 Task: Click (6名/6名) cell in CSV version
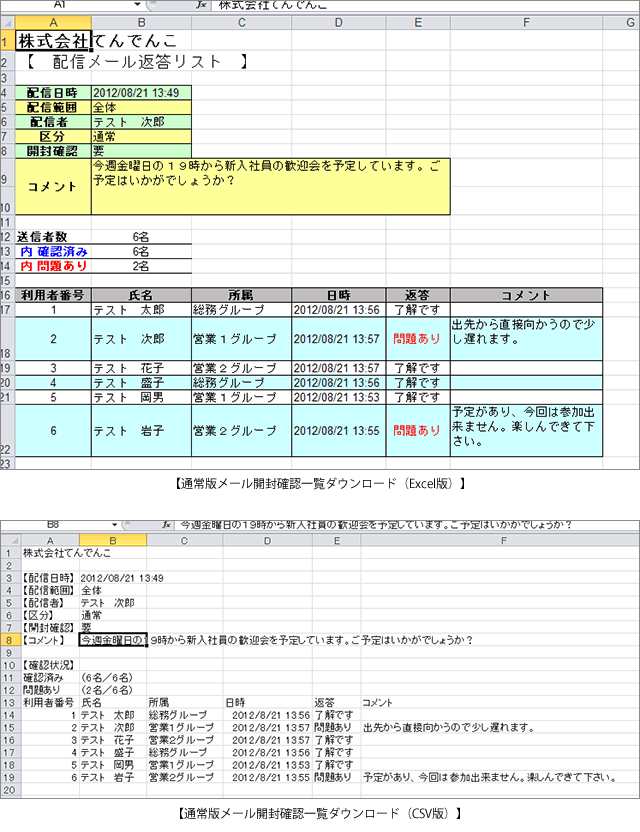click(x=113, y=678)
